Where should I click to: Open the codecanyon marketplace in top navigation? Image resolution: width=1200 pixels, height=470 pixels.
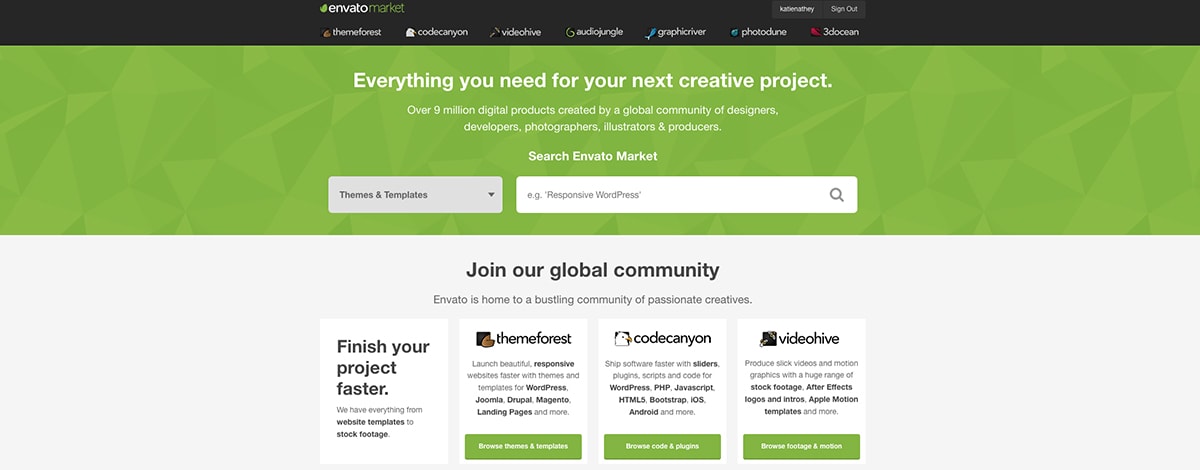pyautogui.click(x=436, y=32)
